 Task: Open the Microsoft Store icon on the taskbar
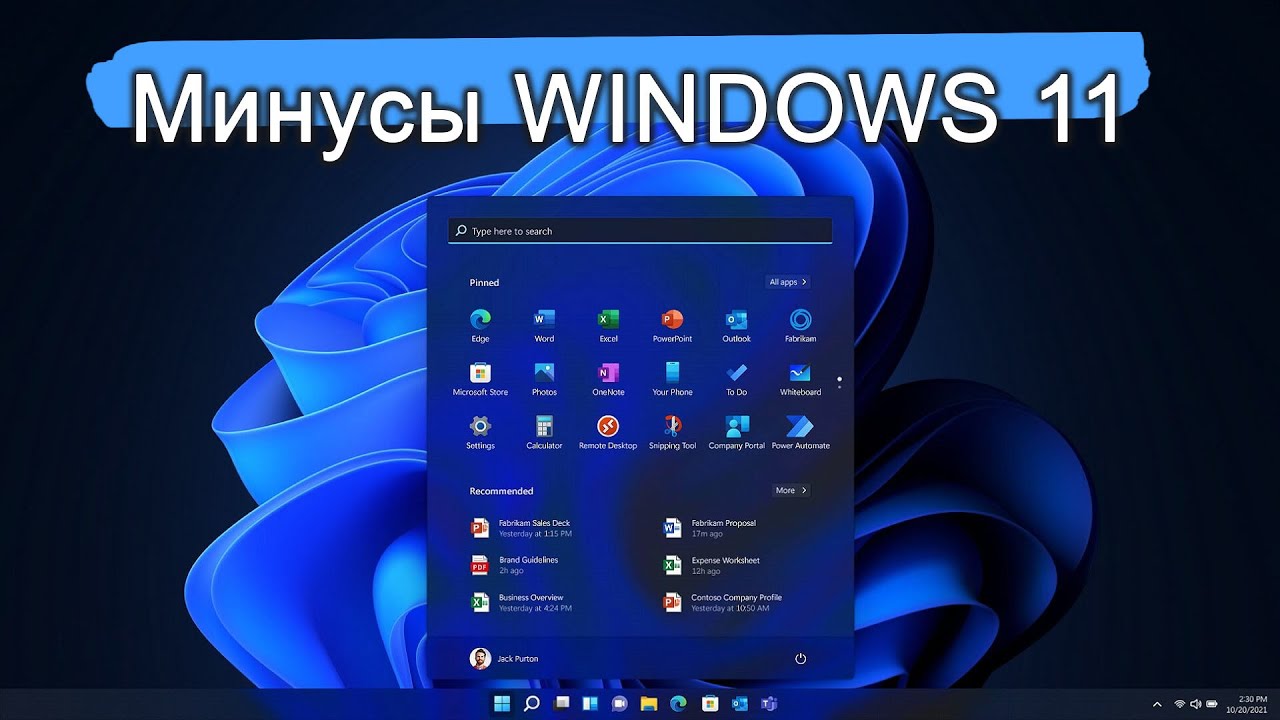pyautogui.click(x=710, y=704)
